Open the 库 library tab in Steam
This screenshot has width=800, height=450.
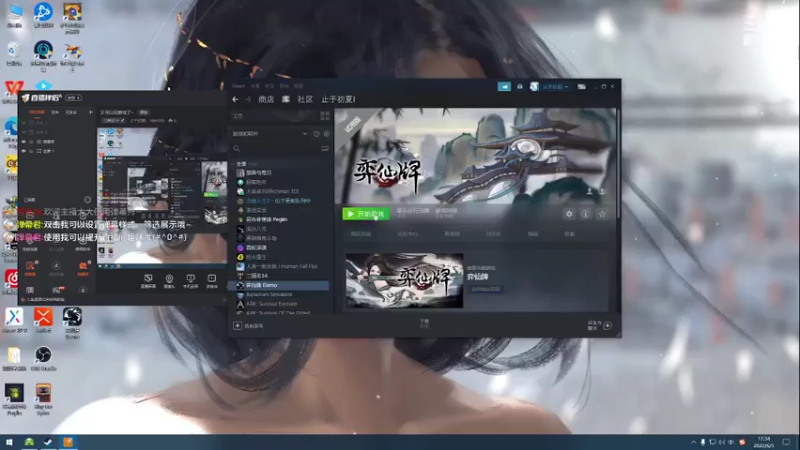286,99
